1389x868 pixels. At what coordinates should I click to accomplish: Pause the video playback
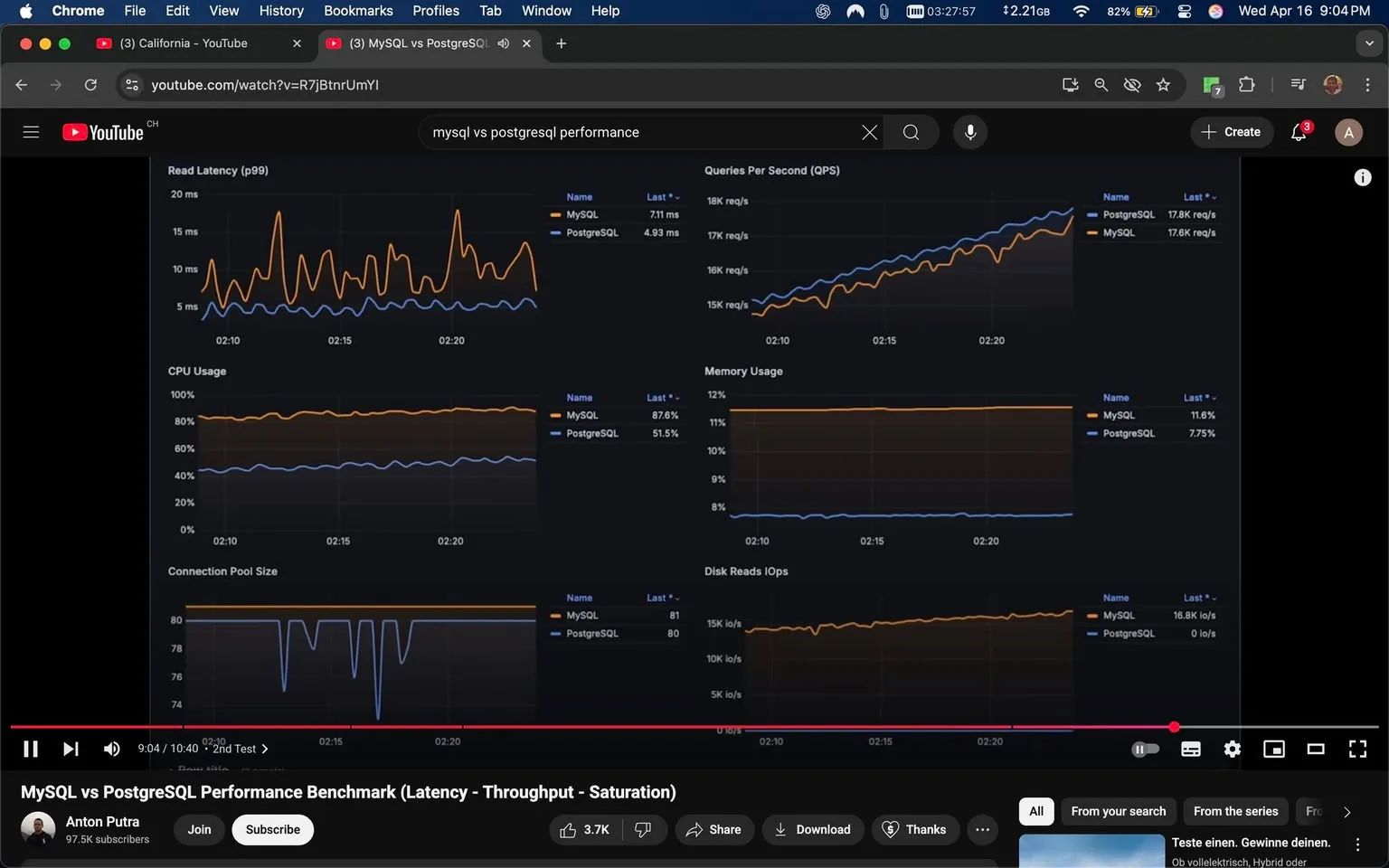pos(30,749)
